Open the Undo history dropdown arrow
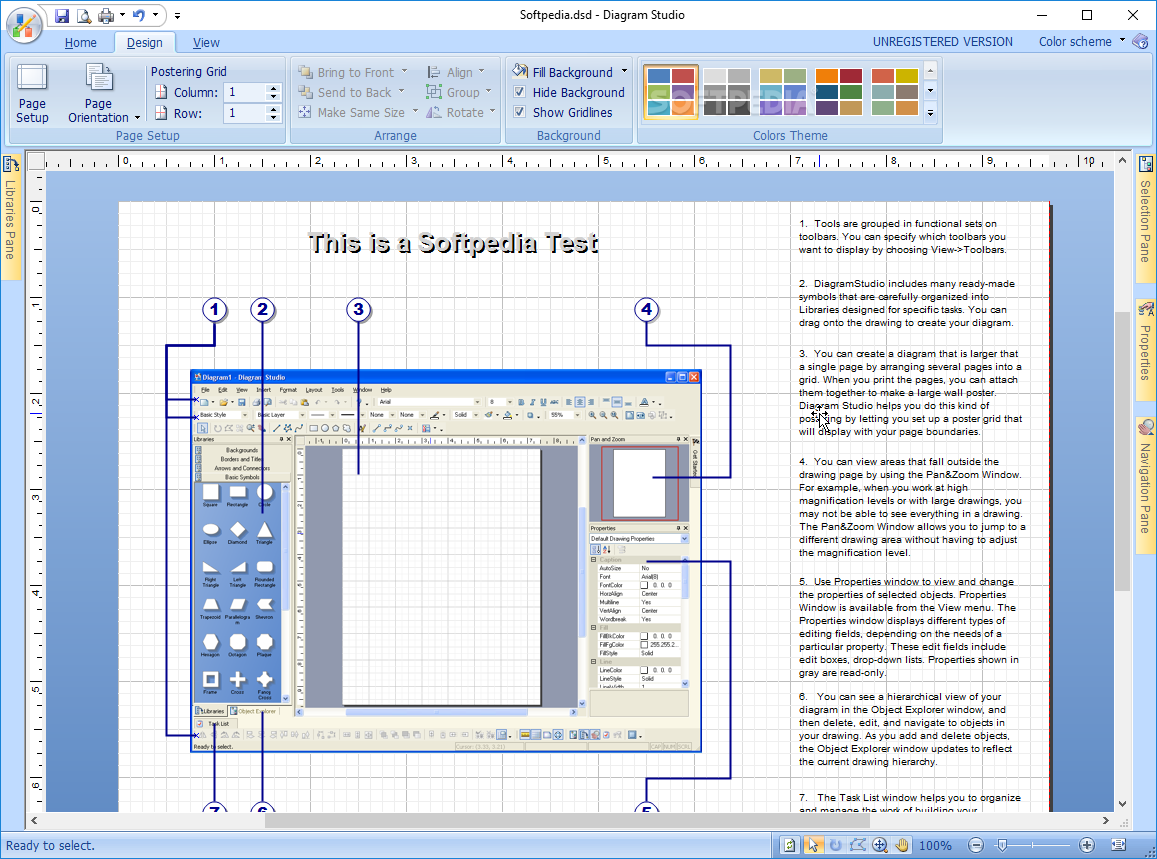1157x859 pixels. click(155, 15)
